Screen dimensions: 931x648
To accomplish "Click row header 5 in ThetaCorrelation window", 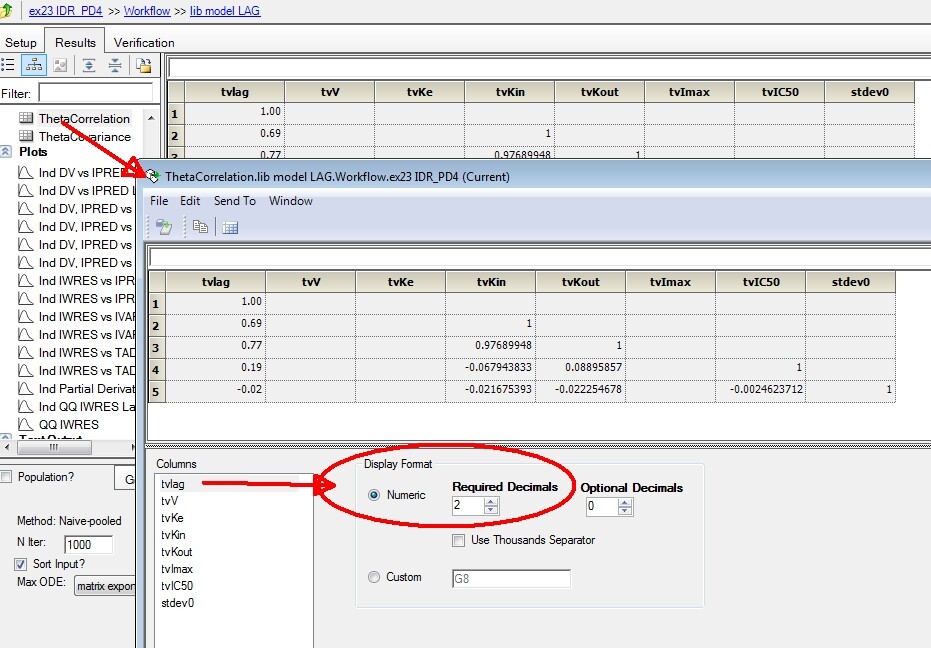I will point(156,391).
